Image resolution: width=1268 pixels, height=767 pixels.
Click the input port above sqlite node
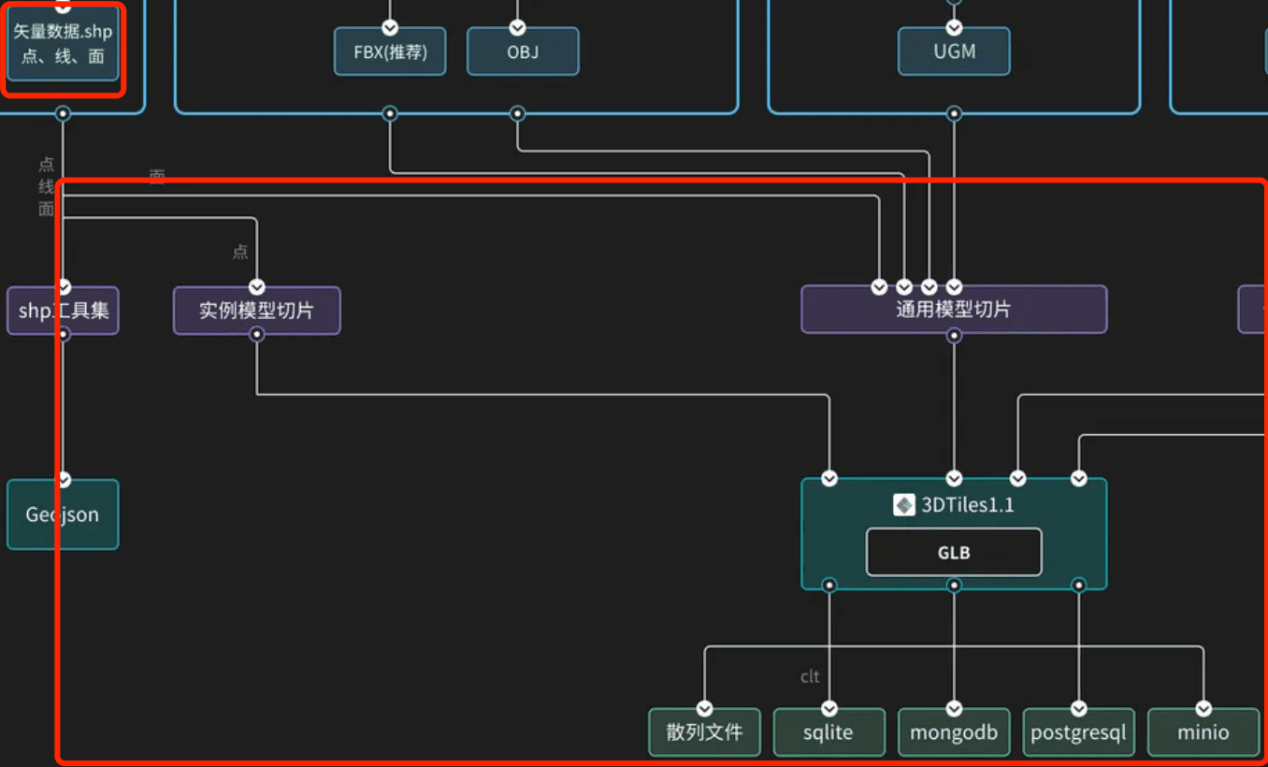click(829, 709)
